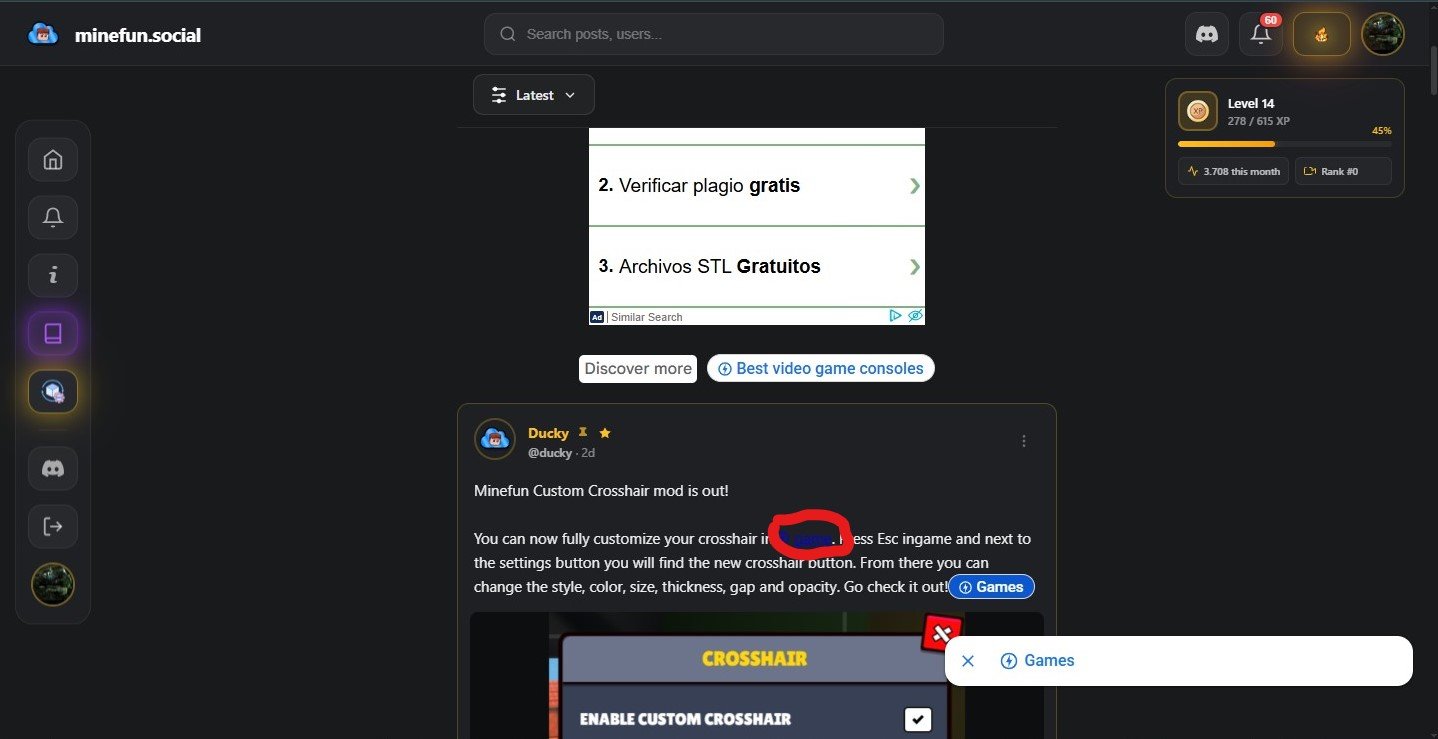Image resolution: width=1438 pixels, height=739 pixels.
Task: Open the Games link in bottom popup
Action: pos(1037,661)
